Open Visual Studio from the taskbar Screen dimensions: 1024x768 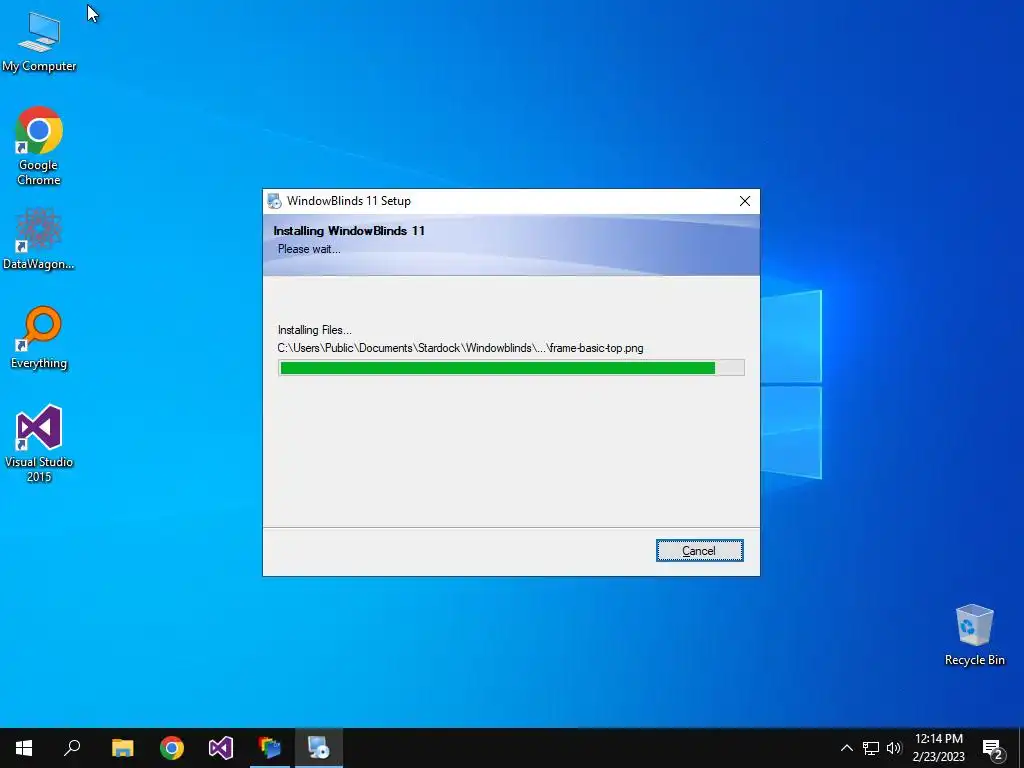(x=221, y=748)
